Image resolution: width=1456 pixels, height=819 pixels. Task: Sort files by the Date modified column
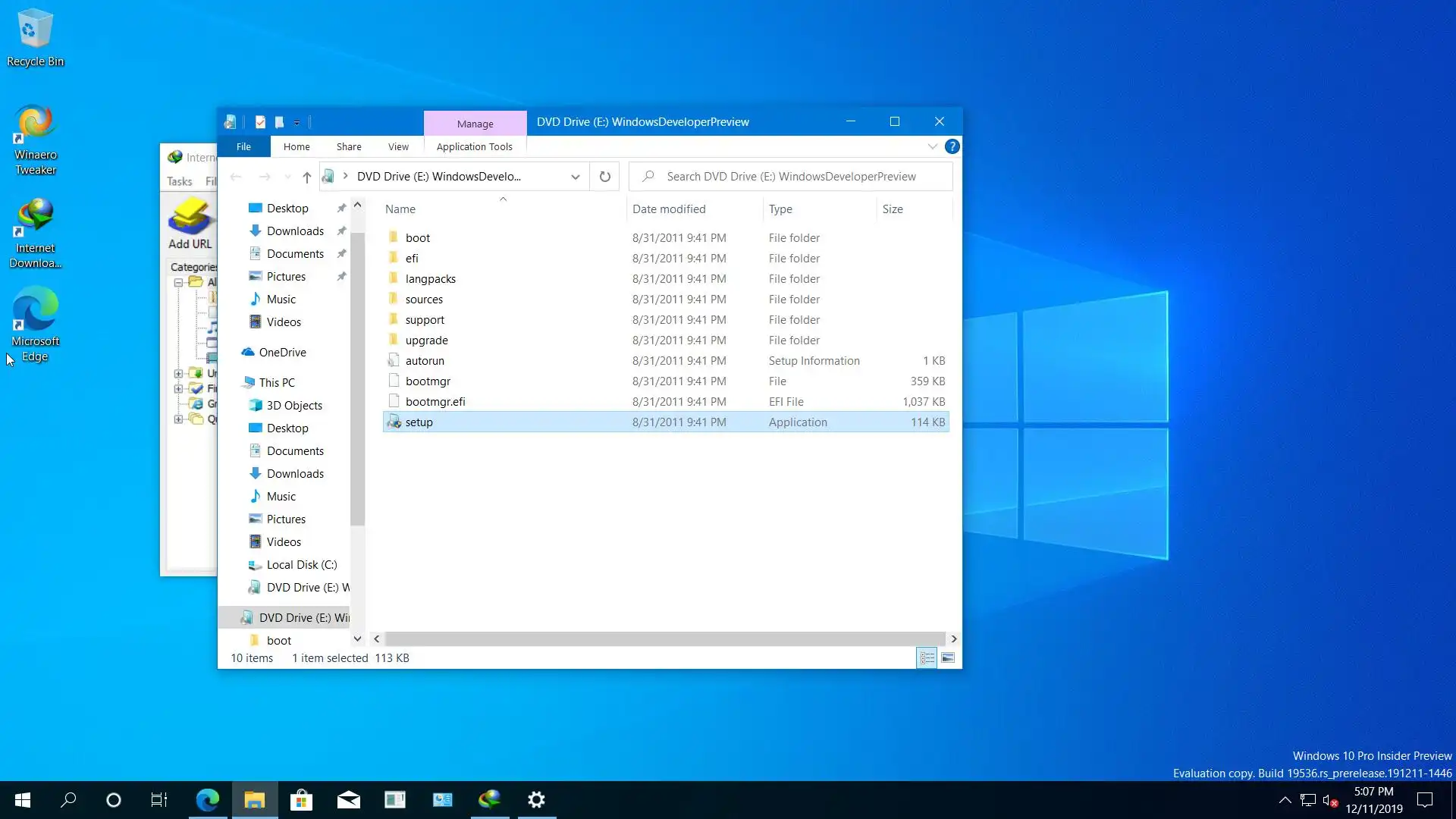tap(669, 209)
